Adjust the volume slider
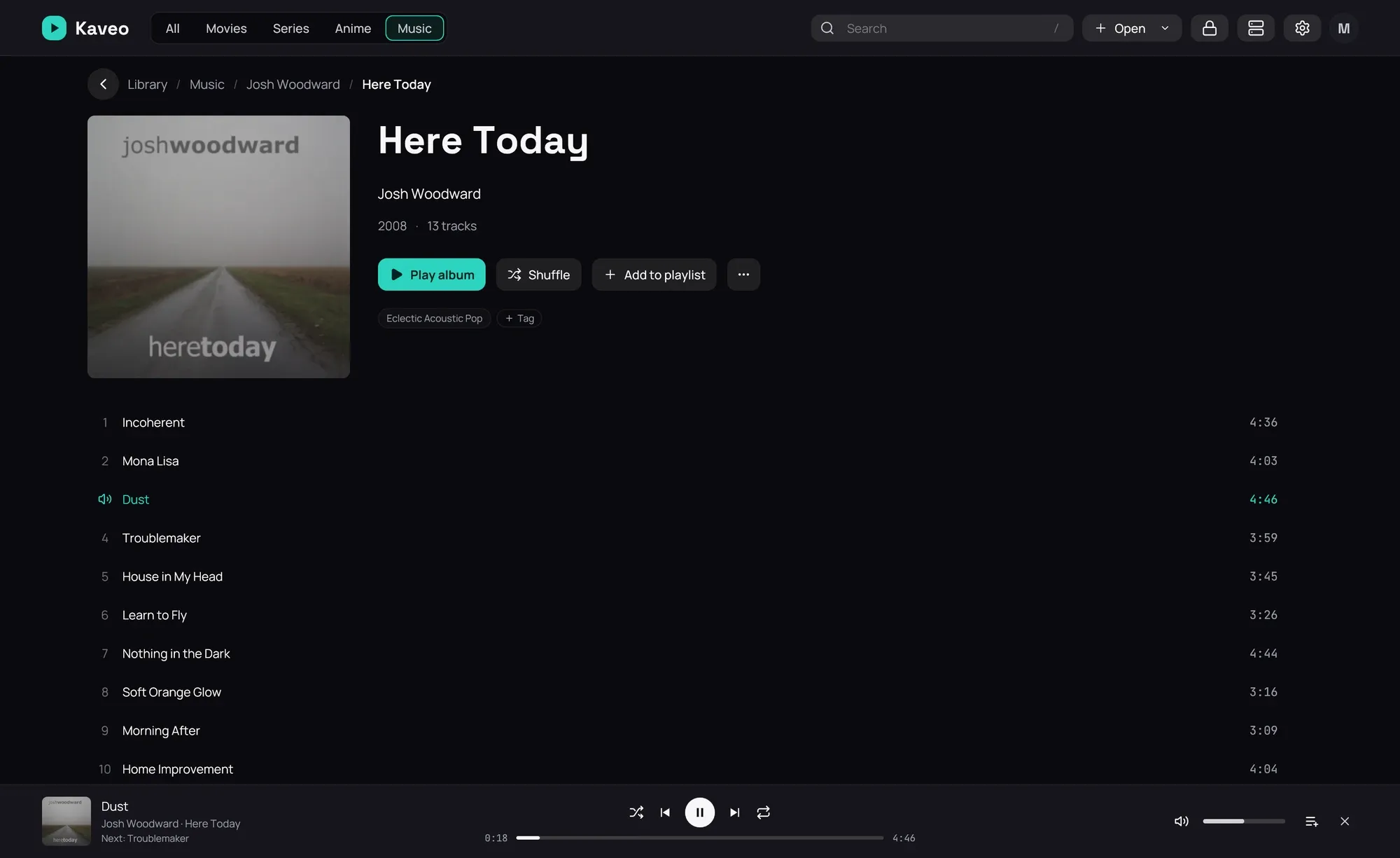This screenshot has height=858, width=1400. (x=1244, y=821)
